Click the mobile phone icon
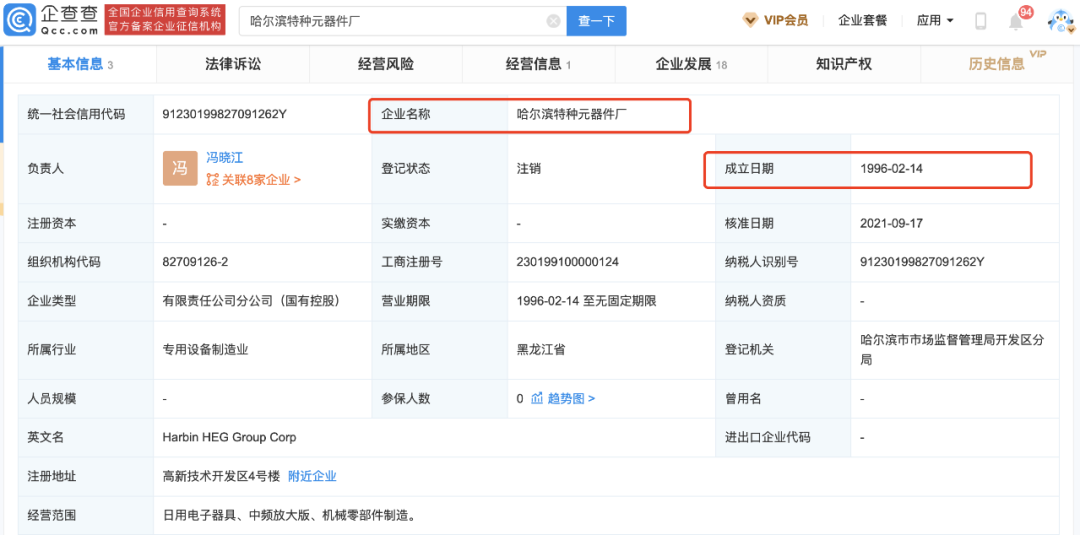This screenshot has height=535, width=1080. coord(981,21)
